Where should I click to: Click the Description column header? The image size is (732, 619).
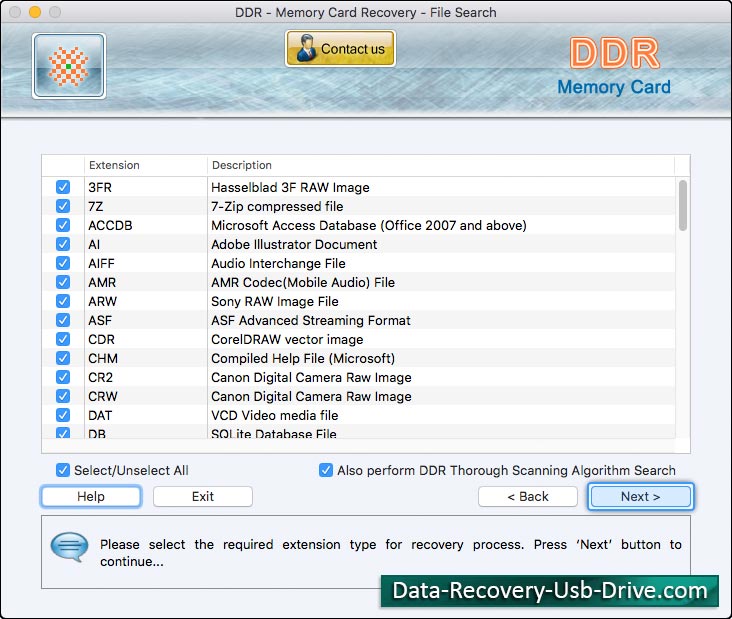(441, 165)
